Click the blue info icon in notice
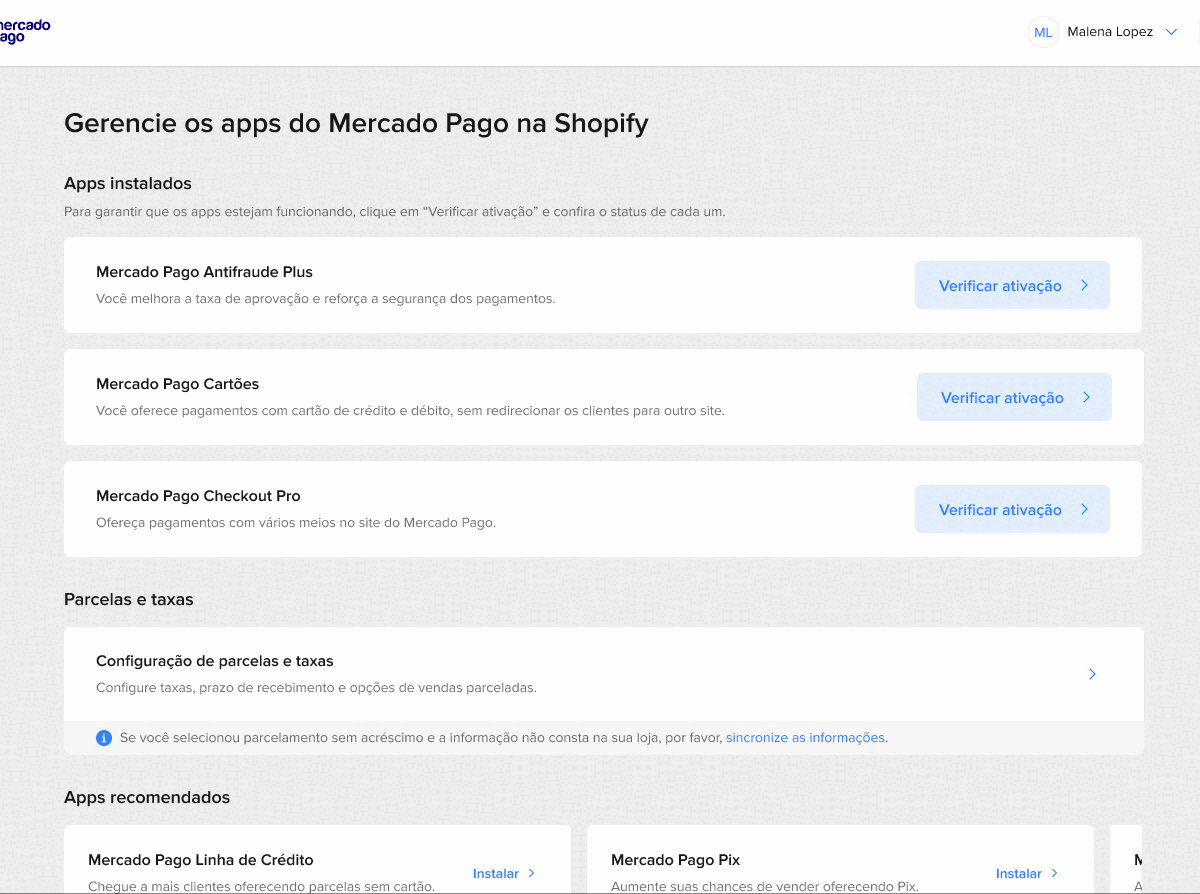Image resolution: width=1200 pixels, height=894 pixels. click(x=104, y=738)
